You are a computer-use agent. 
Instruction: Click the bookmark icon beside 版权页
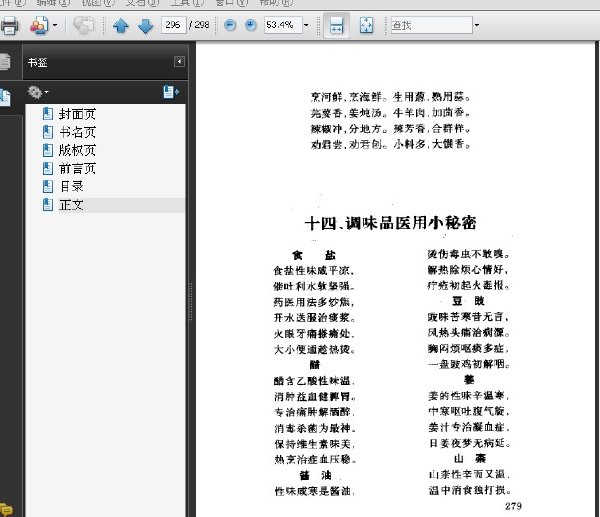(48, 150)
